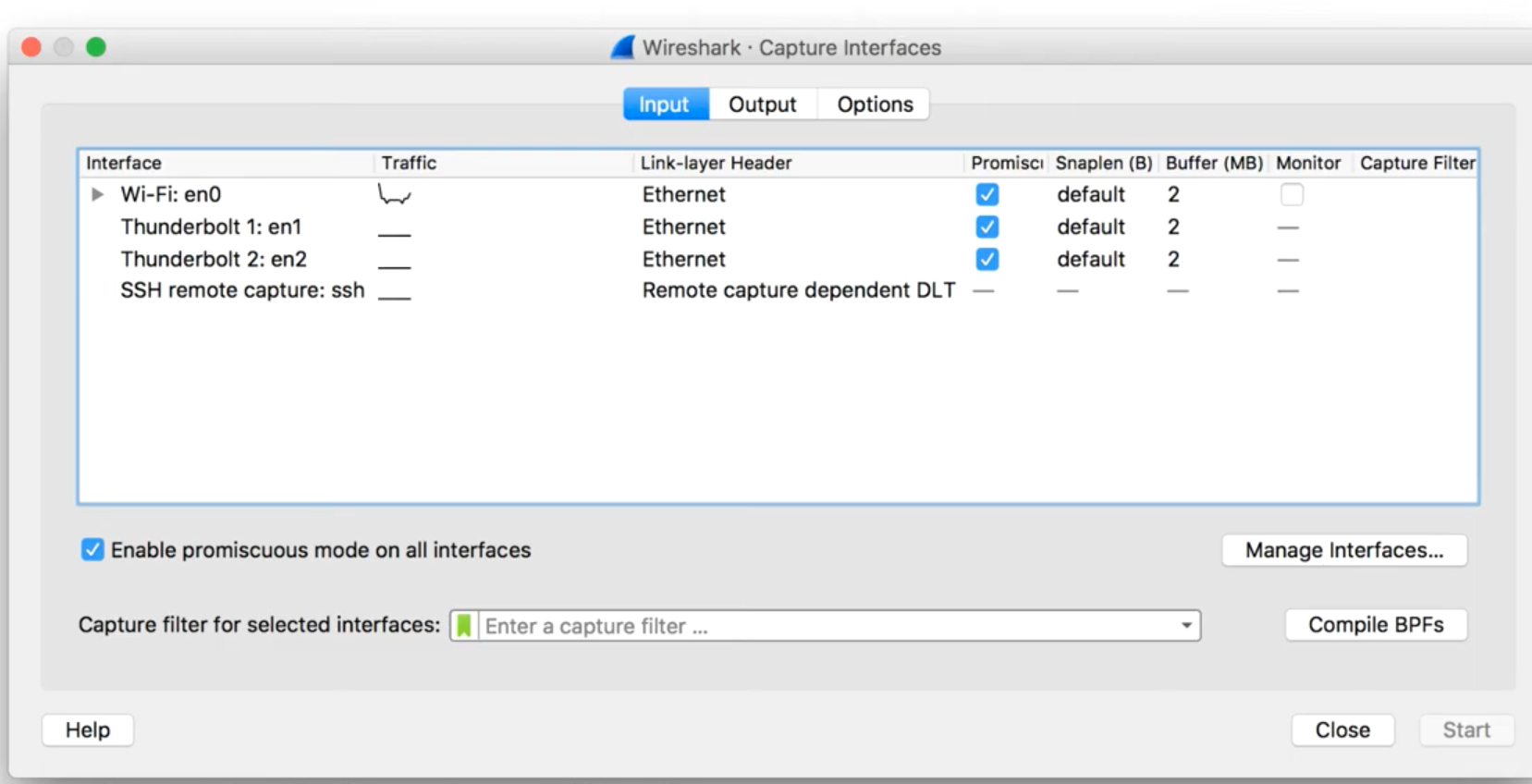Enable monitor mode checkbox for Wi-Fi: en0
Screen dimensions: 1532x784
(1292, 194)
